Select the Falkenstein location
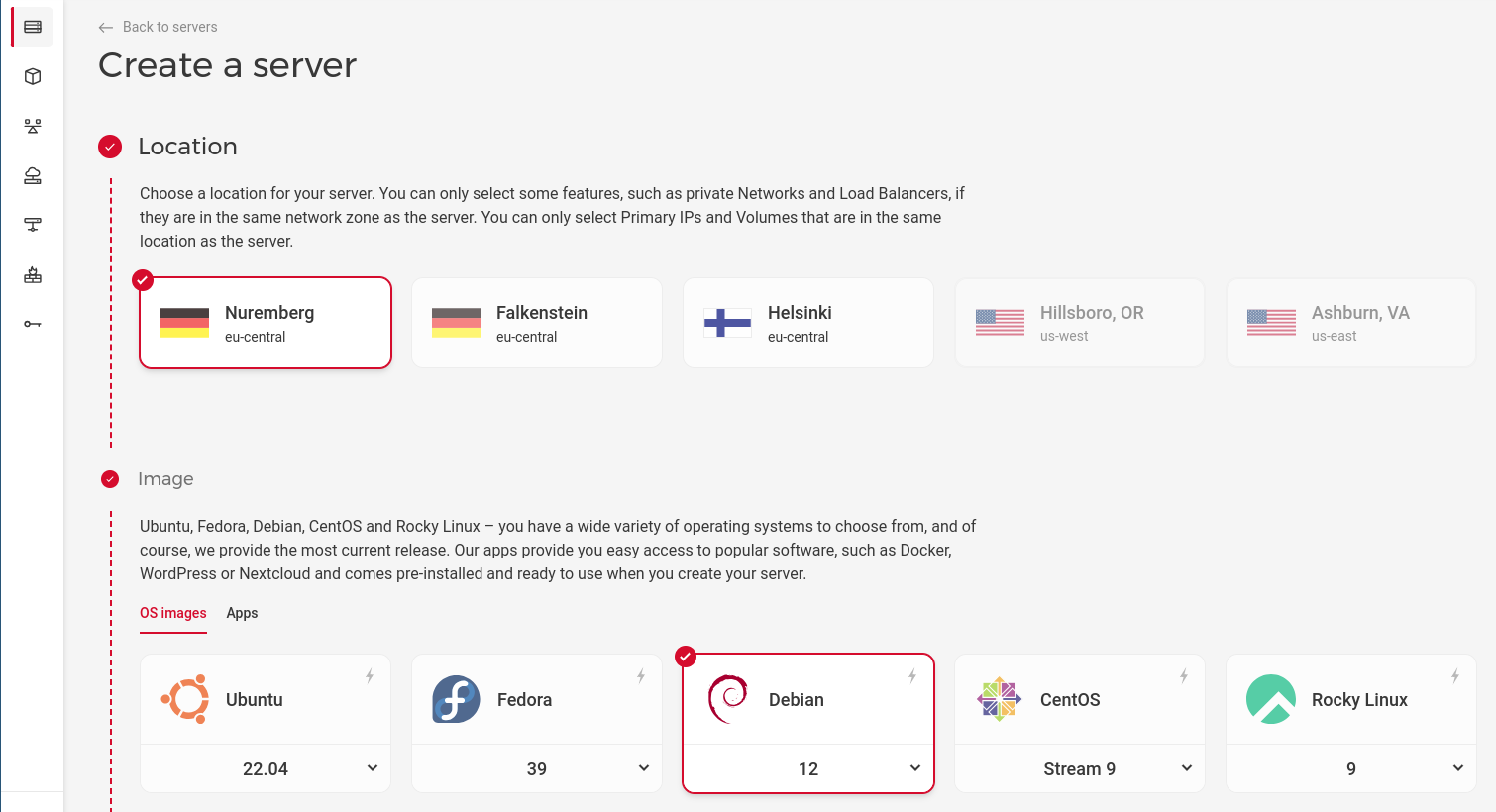Image resolution: width=1496 pixels, height=812 pixels. (x=536, y=323)
